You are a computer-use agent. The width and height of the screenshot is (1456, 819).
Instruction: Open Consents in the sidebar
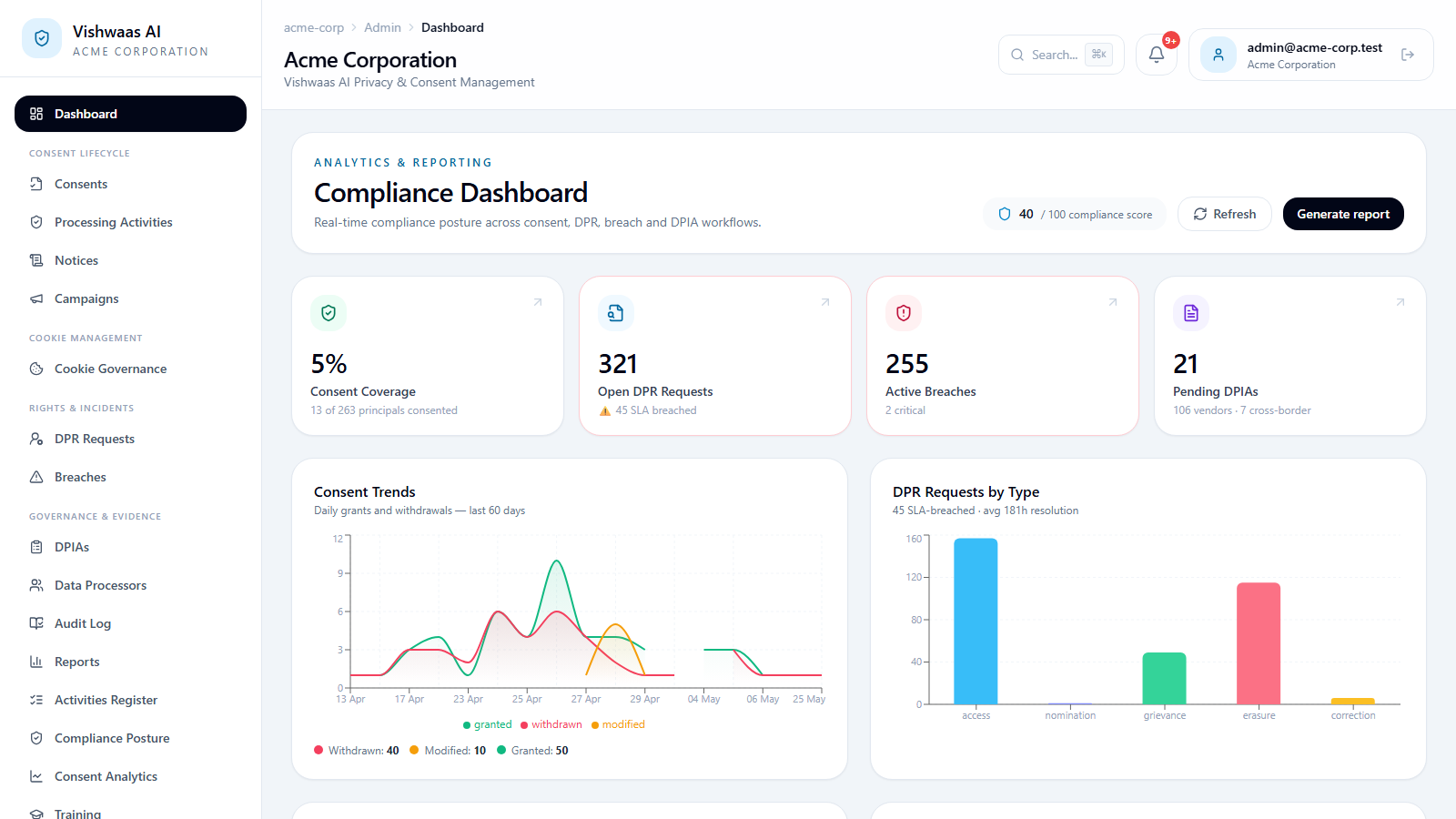point(130,184)
